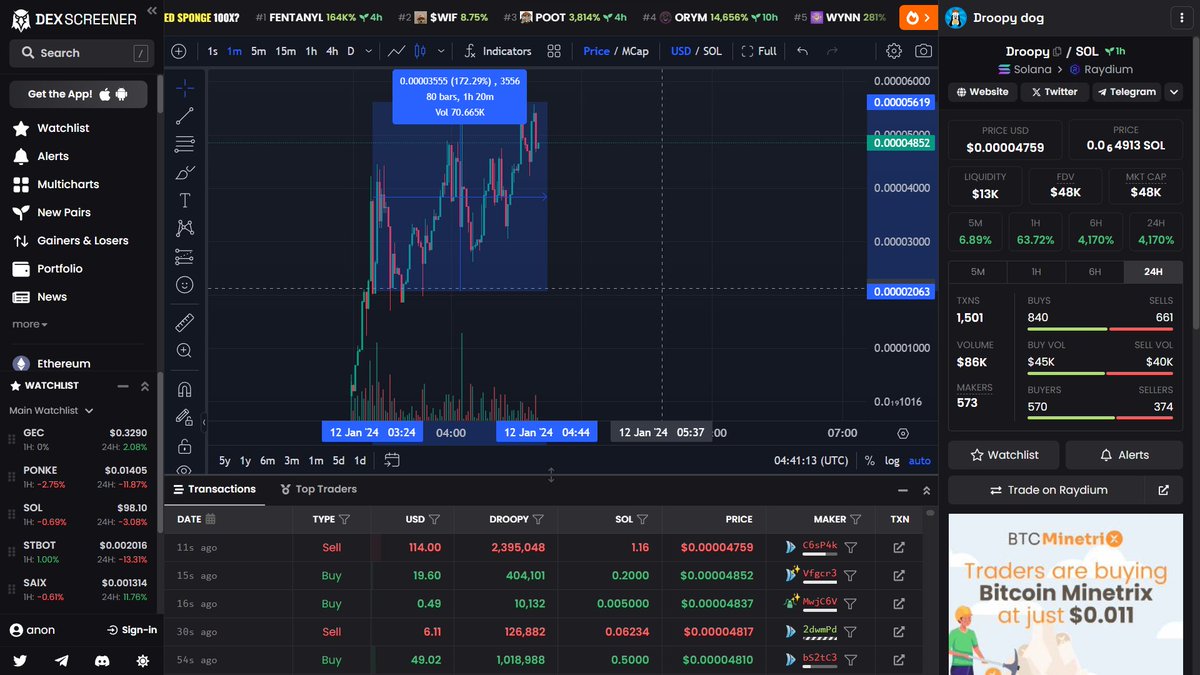
Task: Set chart range to 5d
Action: pyautogui.click(x=339, y=461)
